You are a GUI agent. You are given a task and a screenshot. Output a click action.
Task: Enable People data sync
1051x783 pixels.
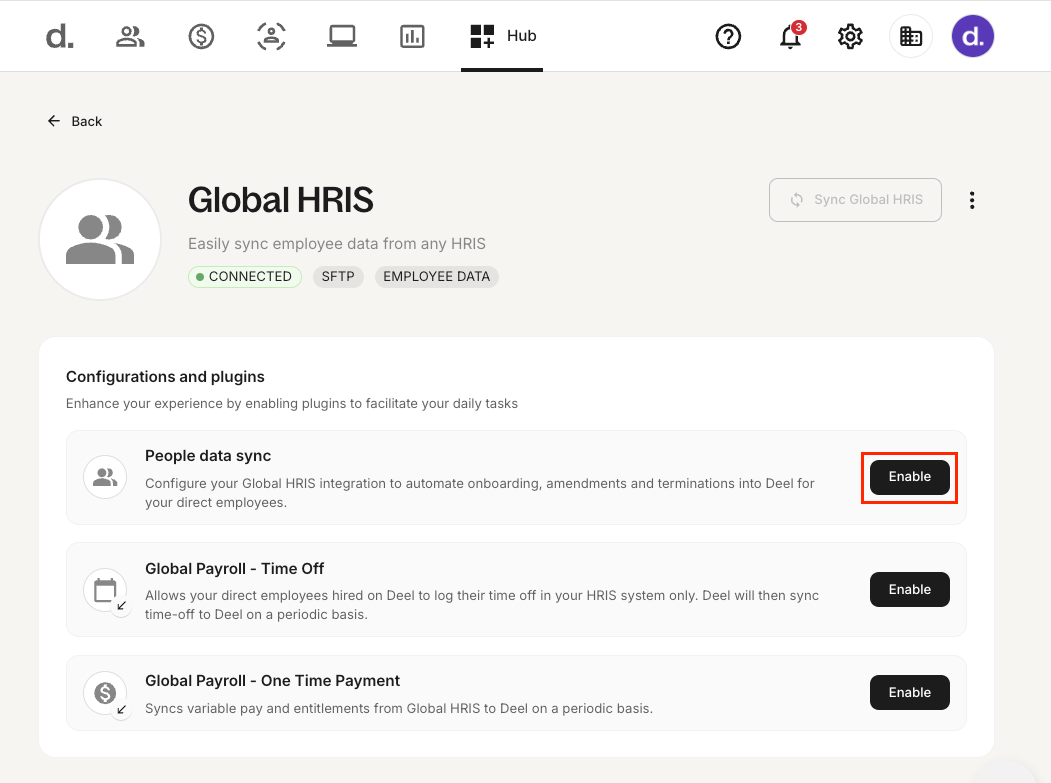[x=910, y=477]
